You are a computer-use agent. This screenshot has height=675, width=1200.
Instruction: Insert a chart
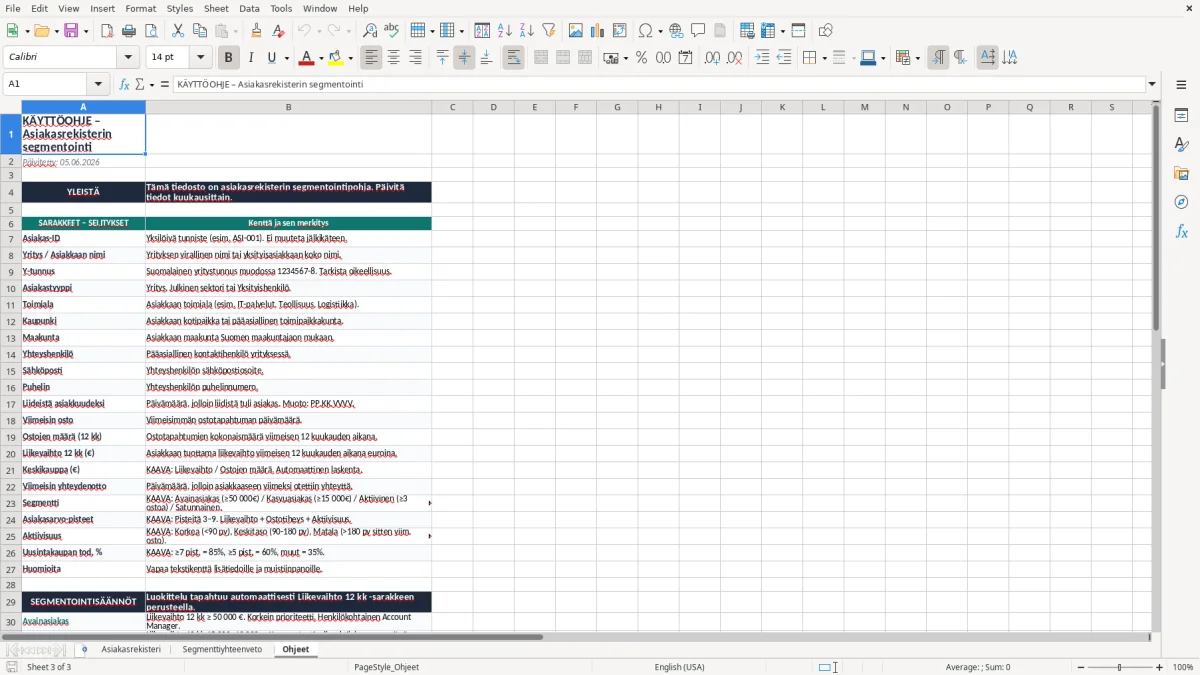pos(598,31)
